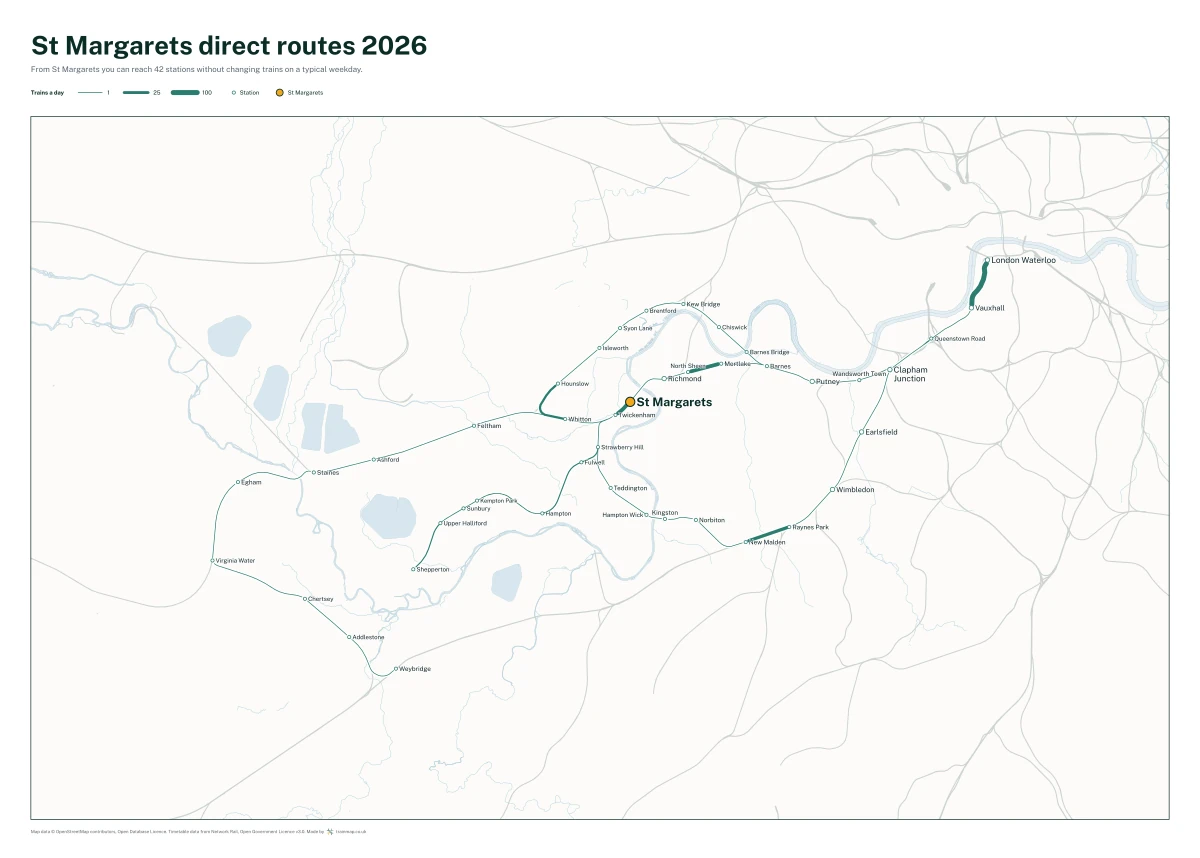1200x858 pixels.
Task: Click the St Margarets legend marker
Action: pos(280,92)
